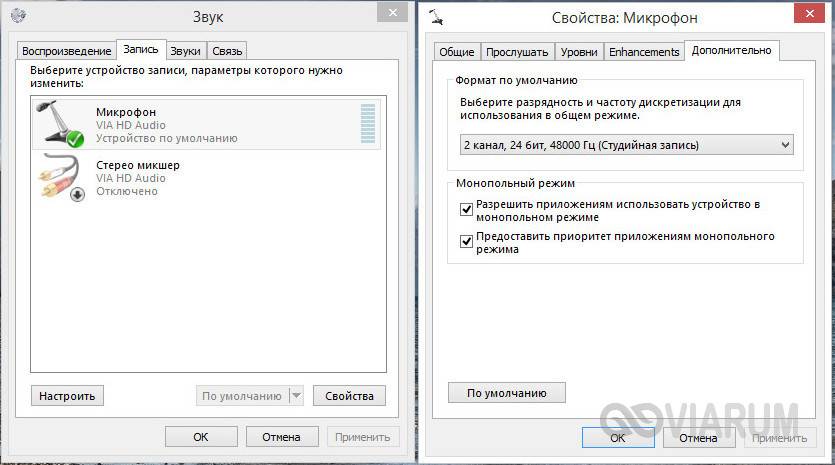The width and height of the screenshot is (835, 465).
Task: Click the Стерео микшер cable icon
Action: click(59, 178)
